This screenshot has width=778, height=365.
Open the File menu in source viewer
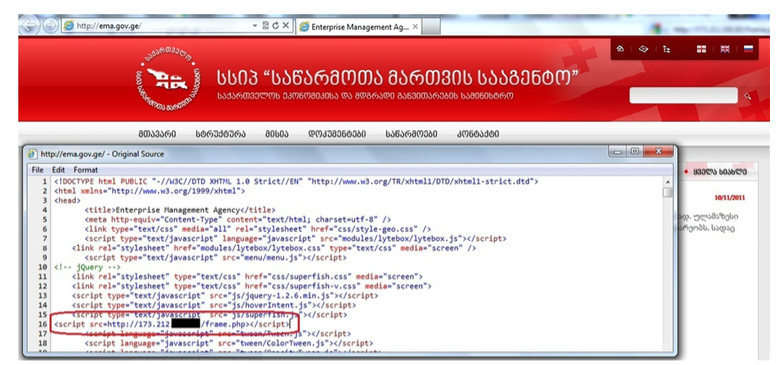point(38,170)
